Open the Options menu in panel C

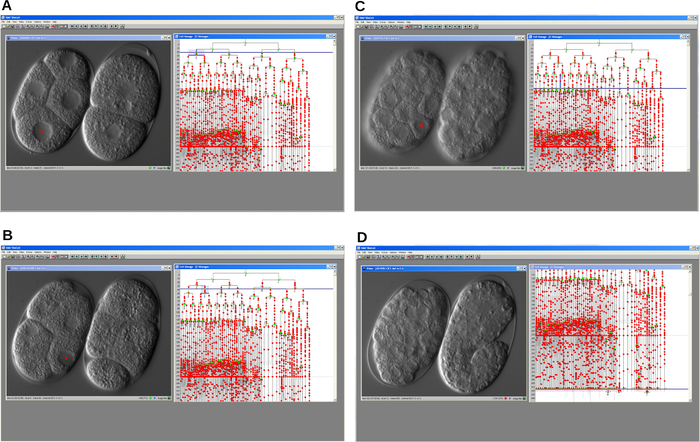tap(392, 22)
